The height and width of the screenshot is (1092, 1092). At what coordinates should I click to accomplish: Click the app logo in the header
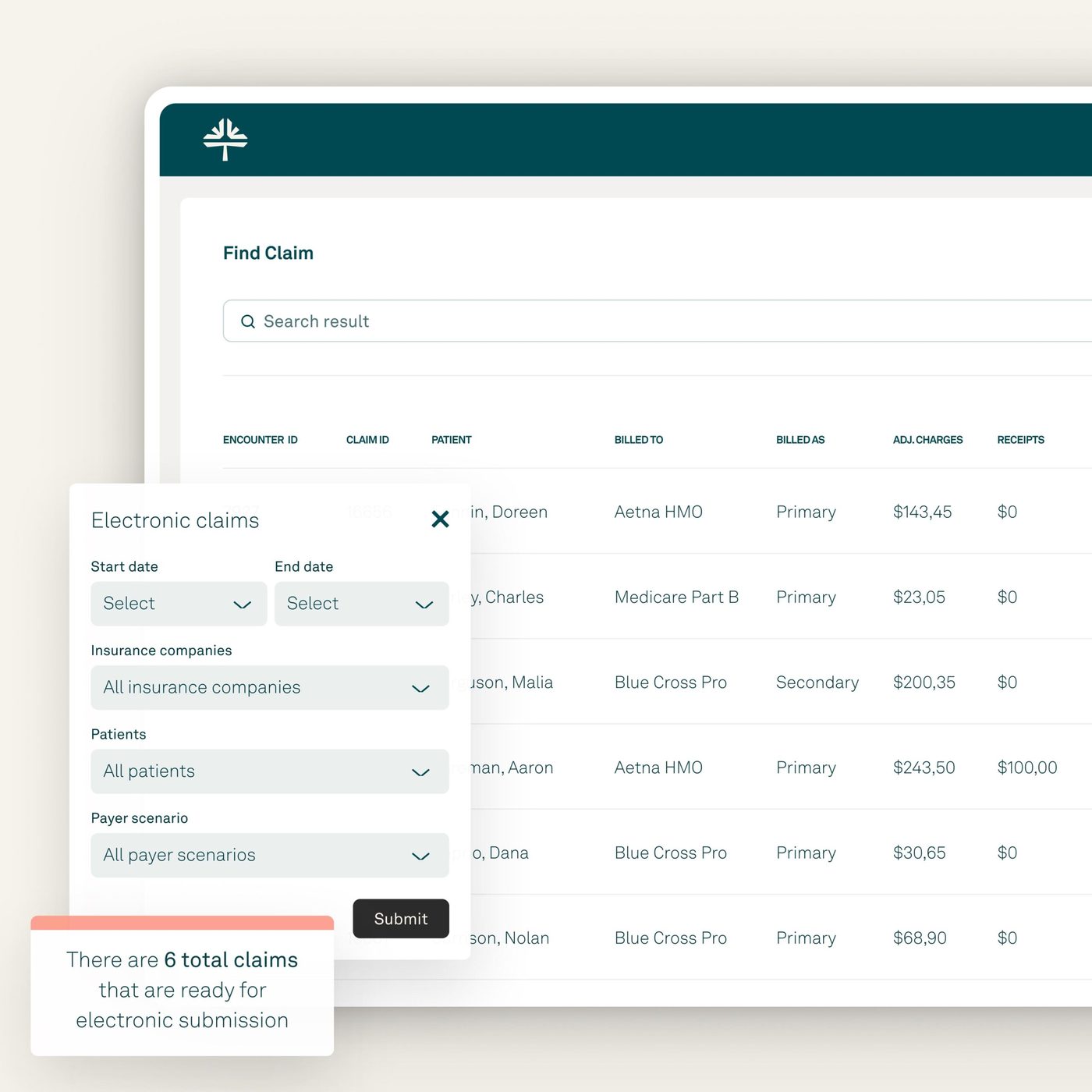point(225,140)
